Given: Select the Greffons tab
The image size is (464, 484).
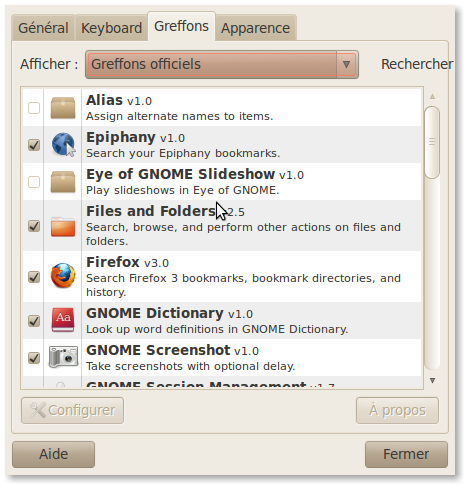Looking at the screenshot, I should coord(181,26).
